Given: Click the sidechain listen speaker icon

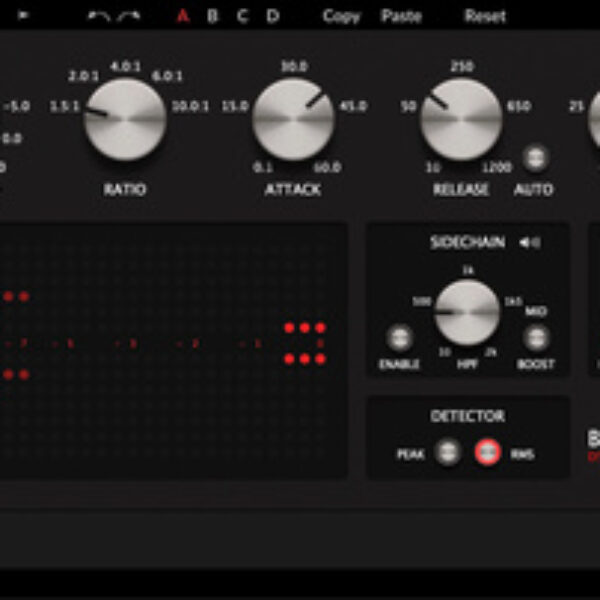Looking at the screenshot, I should 530,243.
